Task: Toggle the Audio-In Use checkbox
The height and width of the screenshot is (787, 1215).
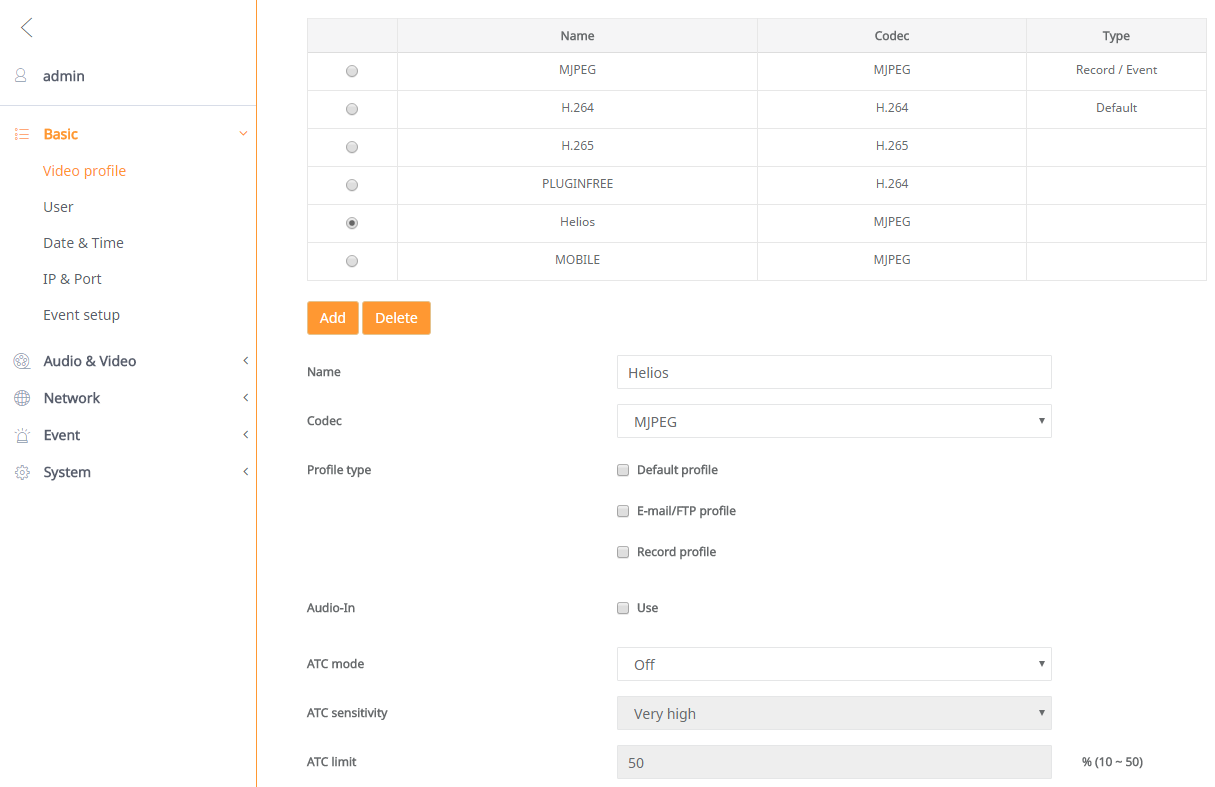Action: [x=623, y=608]
